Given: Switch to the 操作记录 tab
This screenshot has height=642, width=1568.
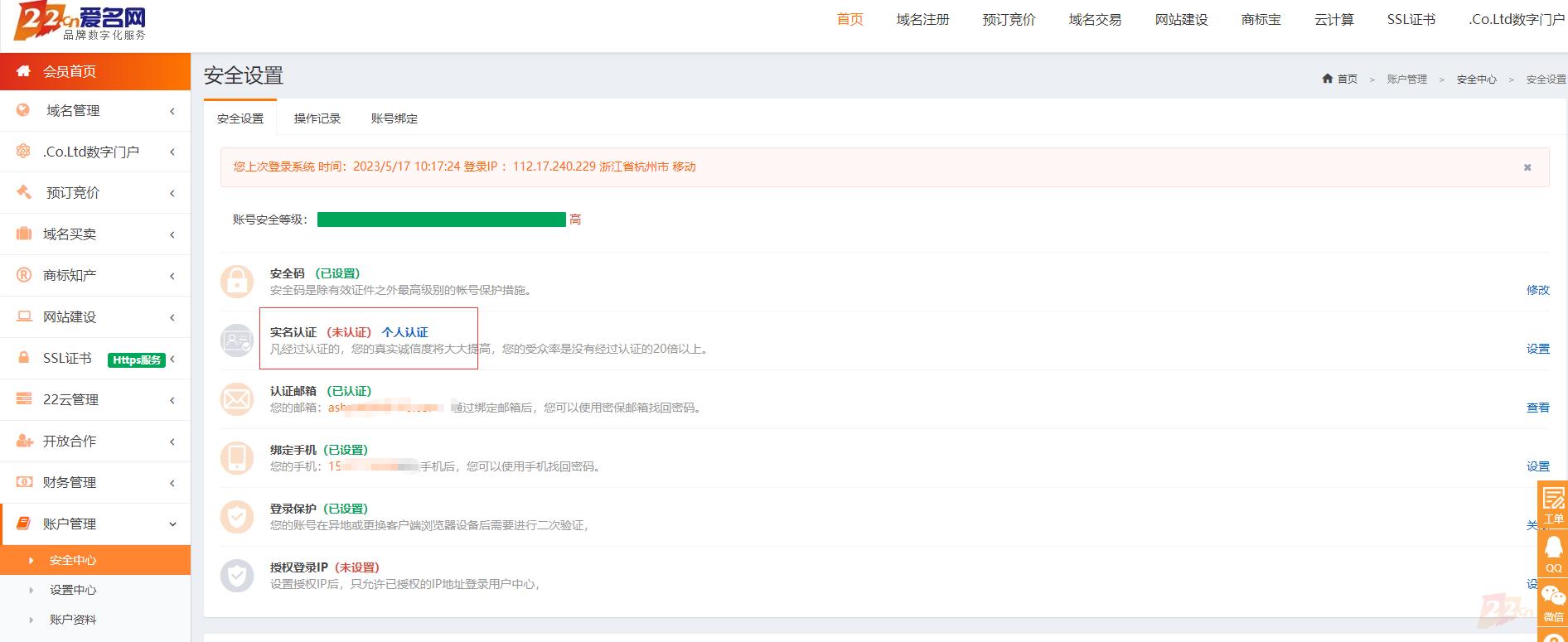Looking at the screenshot, I should click(317, 118).
